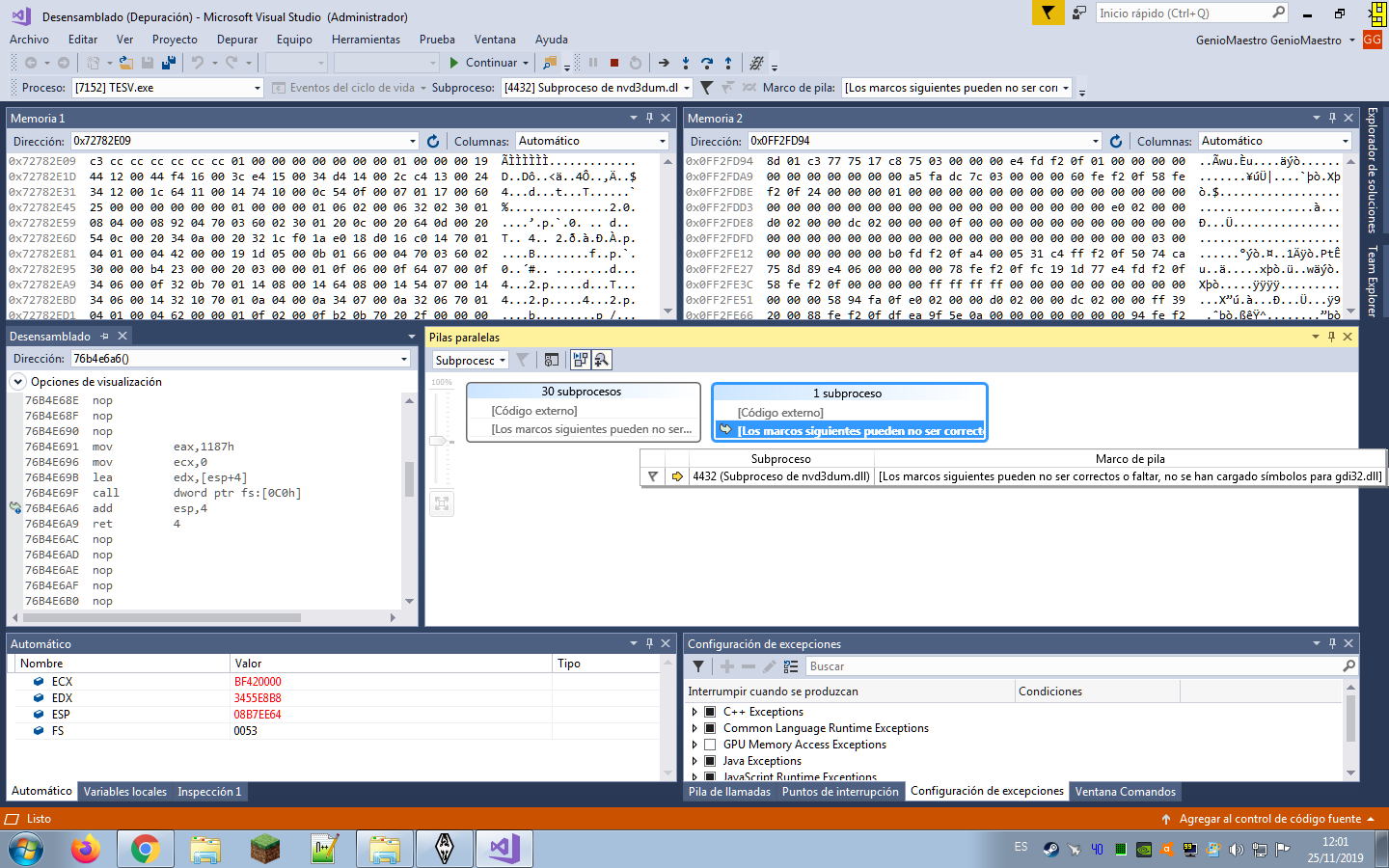Expand the C++ Exceptions tree node
Viewport: 1389px width, 868px height.
[694, 712]
